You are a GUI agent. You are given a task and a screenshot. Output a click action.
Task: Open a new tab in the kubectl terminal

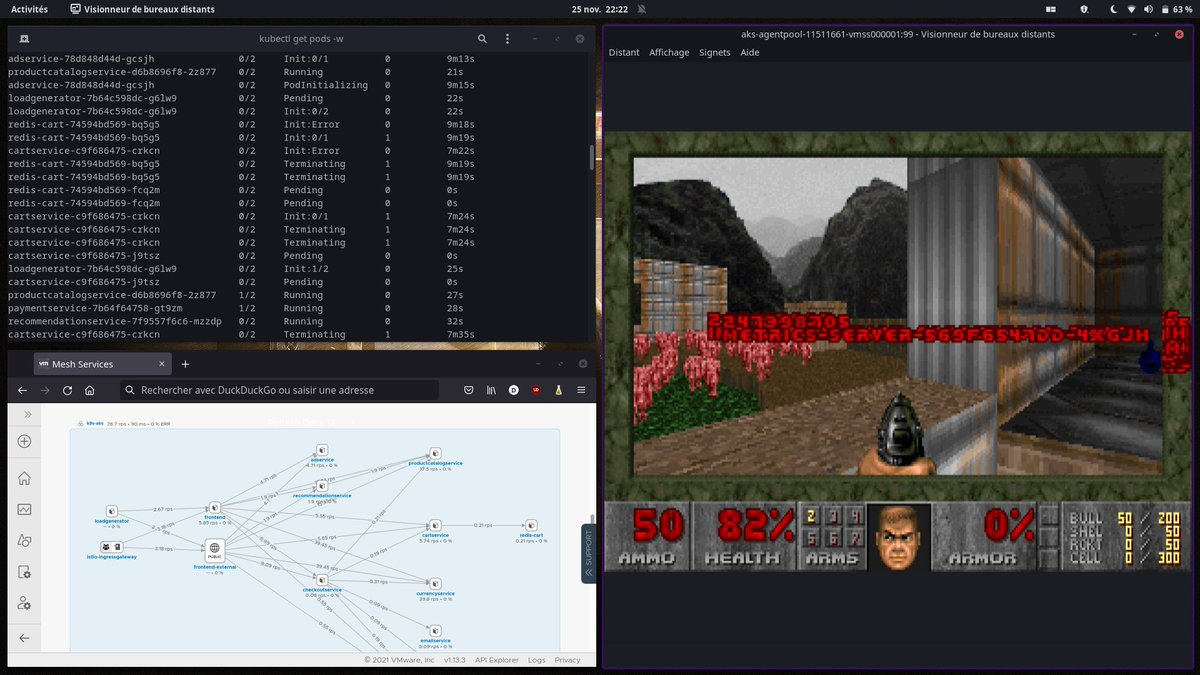[x=23, y=39]
